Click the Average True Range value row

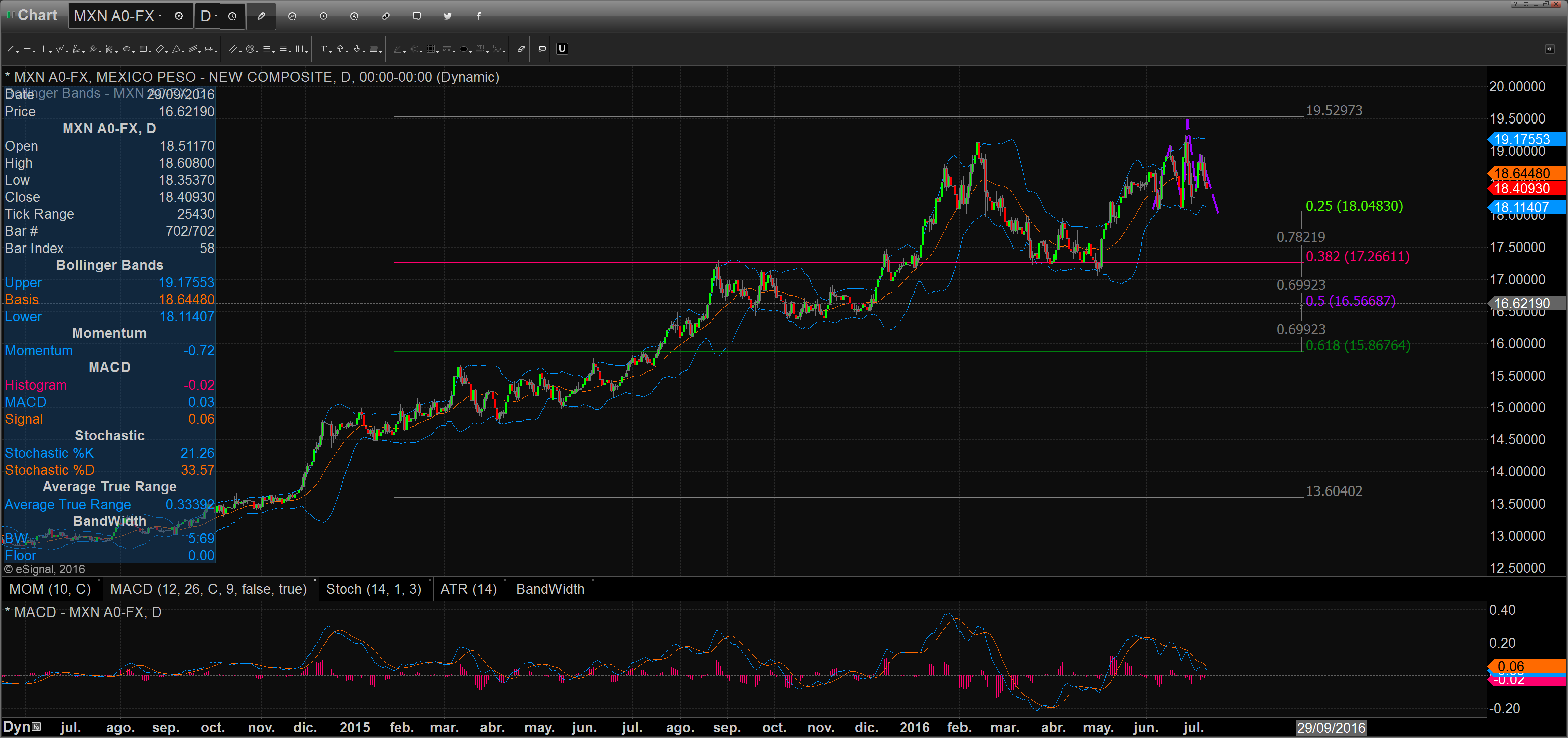click(x=109, y=505)
